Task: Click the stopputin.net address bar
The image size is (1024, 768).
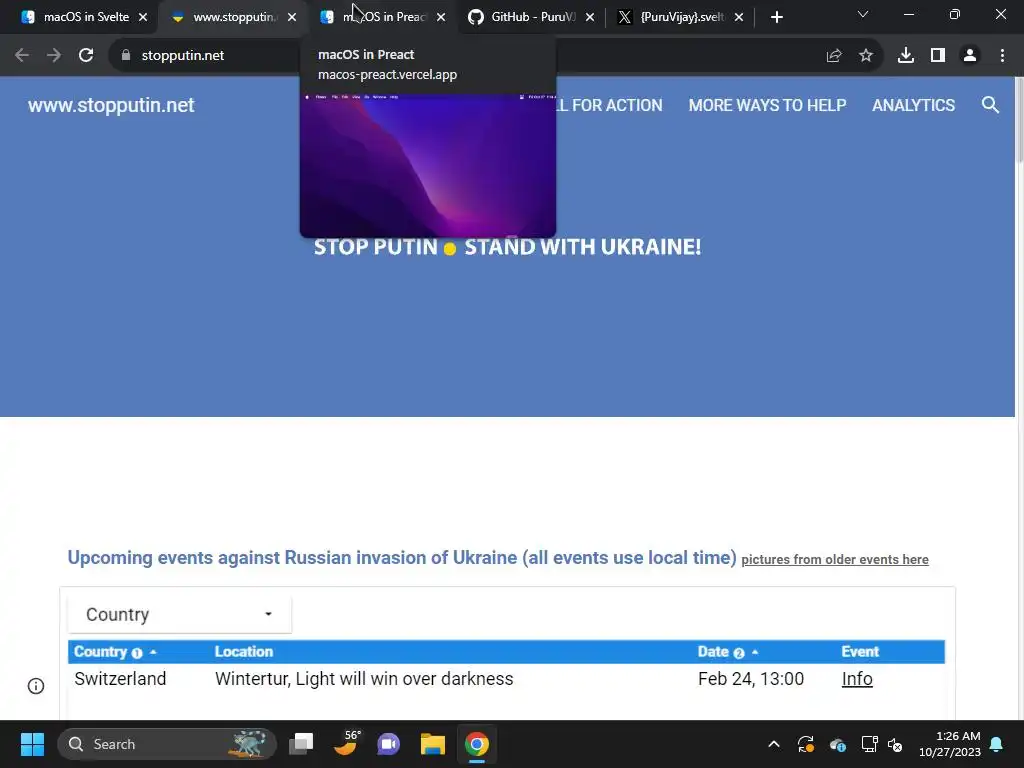Action: coord(182,56)
